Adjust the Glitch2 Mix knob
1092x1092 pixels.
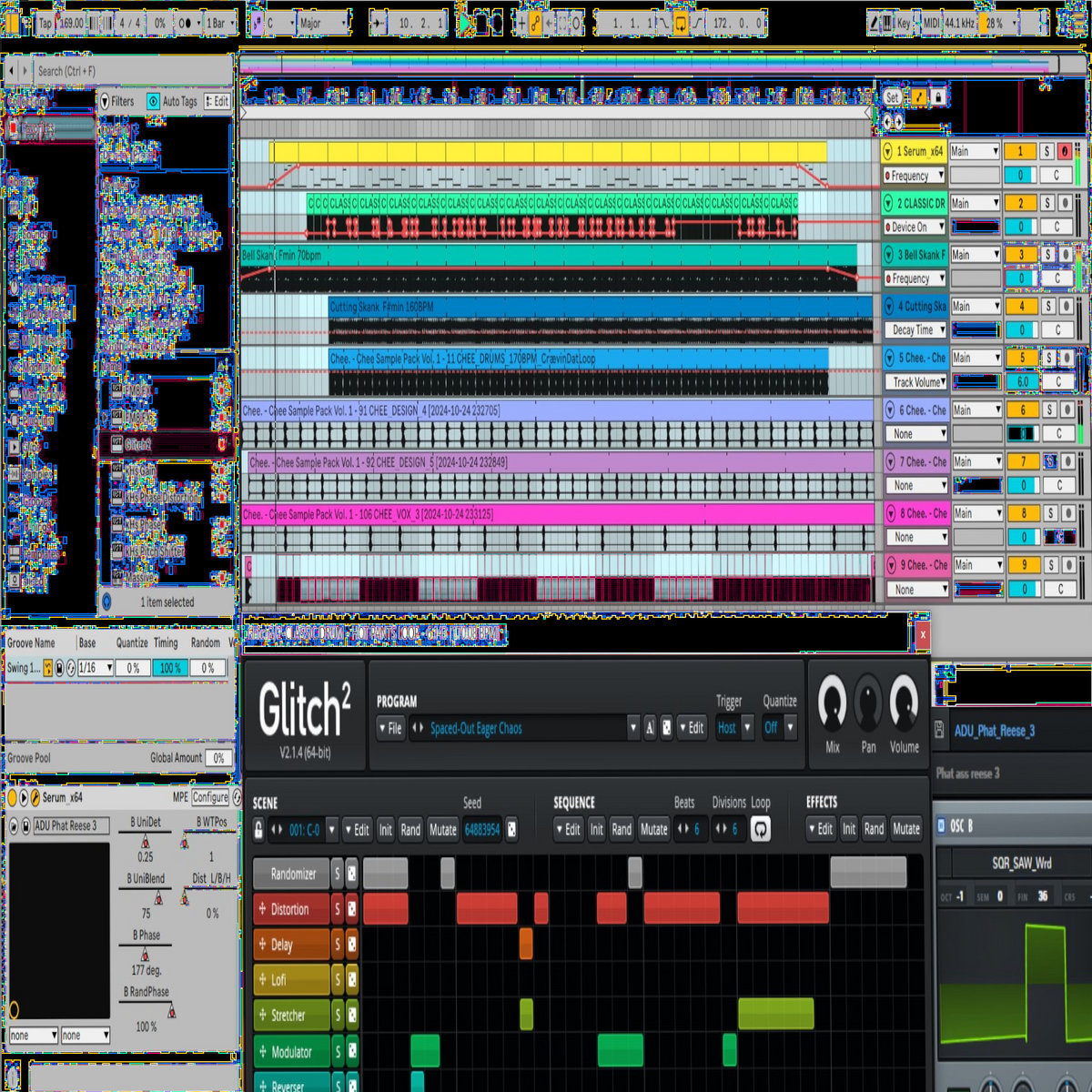(x=832, y=704)
